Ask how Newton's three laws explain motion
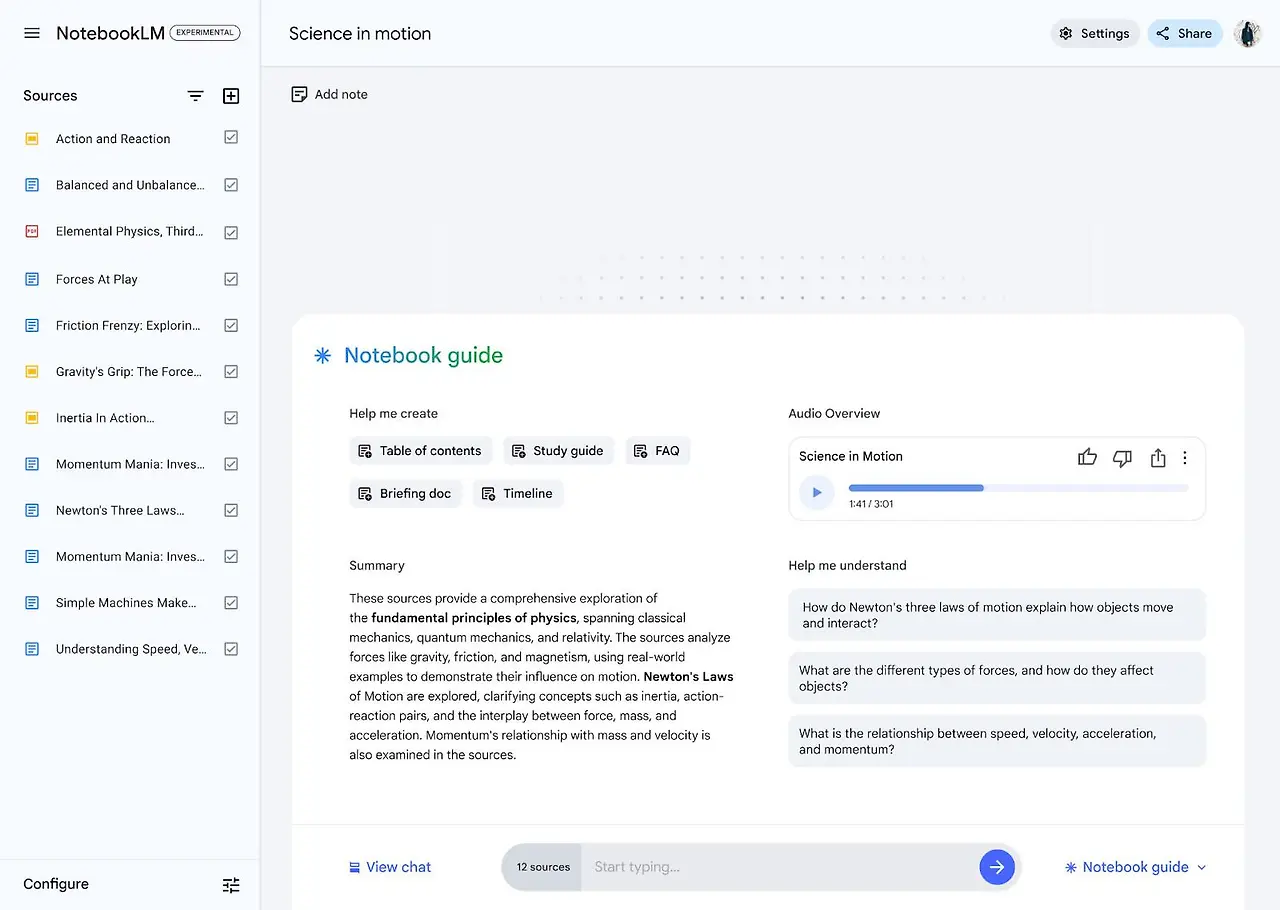The image size is (1280, 910). [997, 615]
